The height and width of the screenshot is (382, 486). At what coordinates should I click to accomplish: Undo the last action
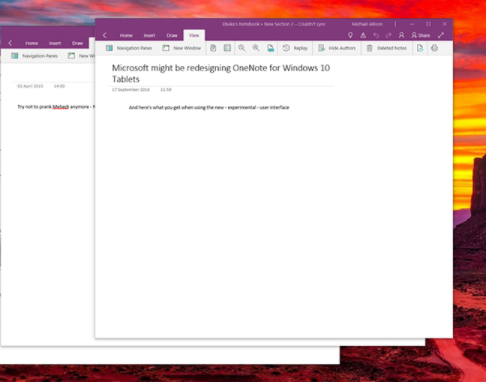point(376,35)
